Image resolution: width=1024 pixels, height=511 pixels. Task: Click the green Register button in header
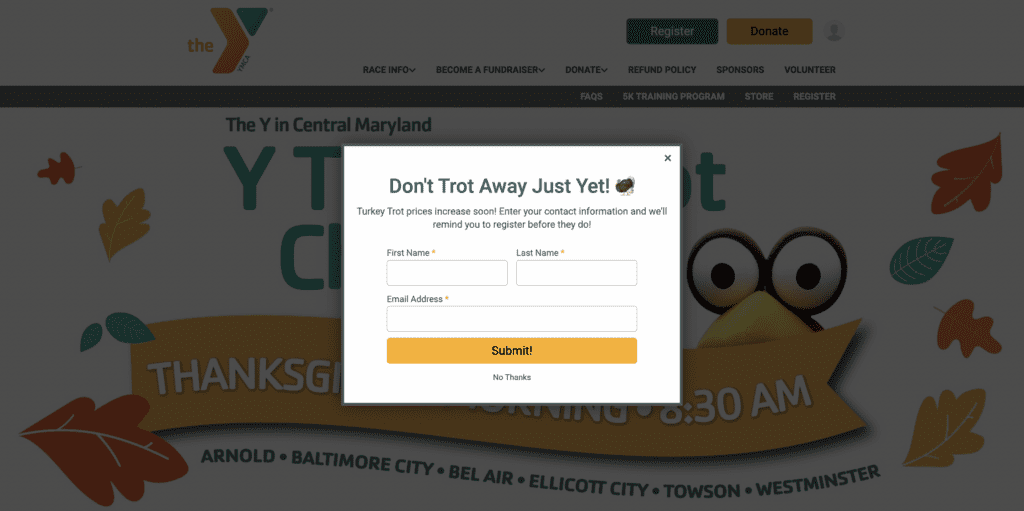[x=672, y=31]
